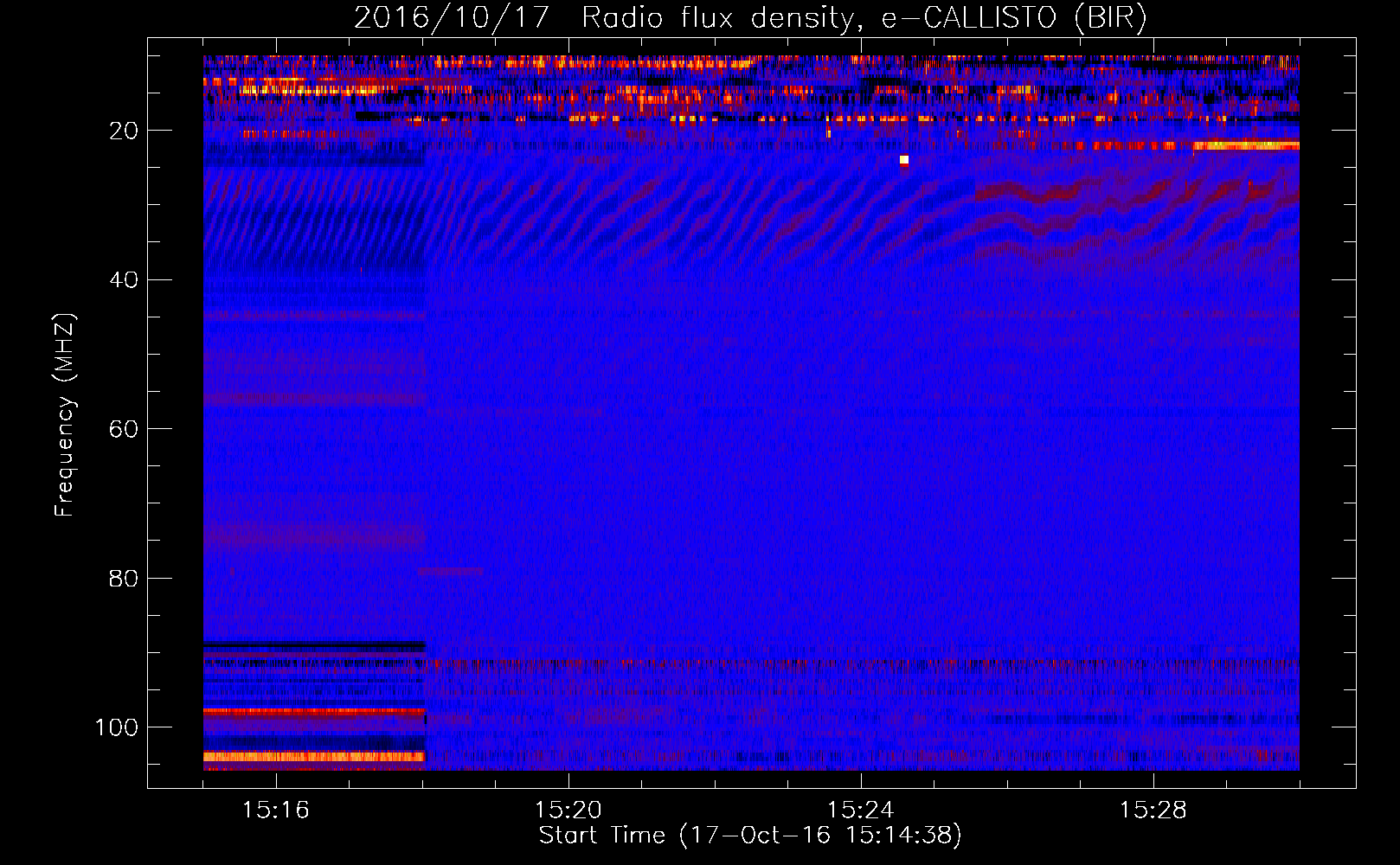Click the 15:16 time tick label
The width and height of the screenshot is (1400, 865).
[x=276, y=811]
